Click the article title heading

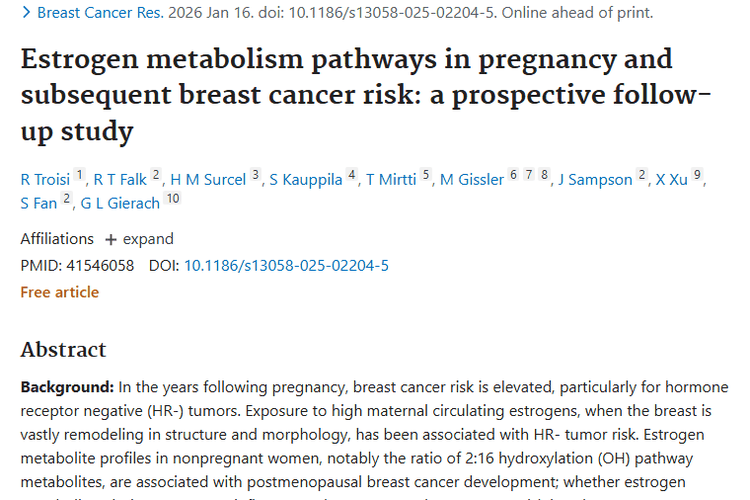[346, 95]
